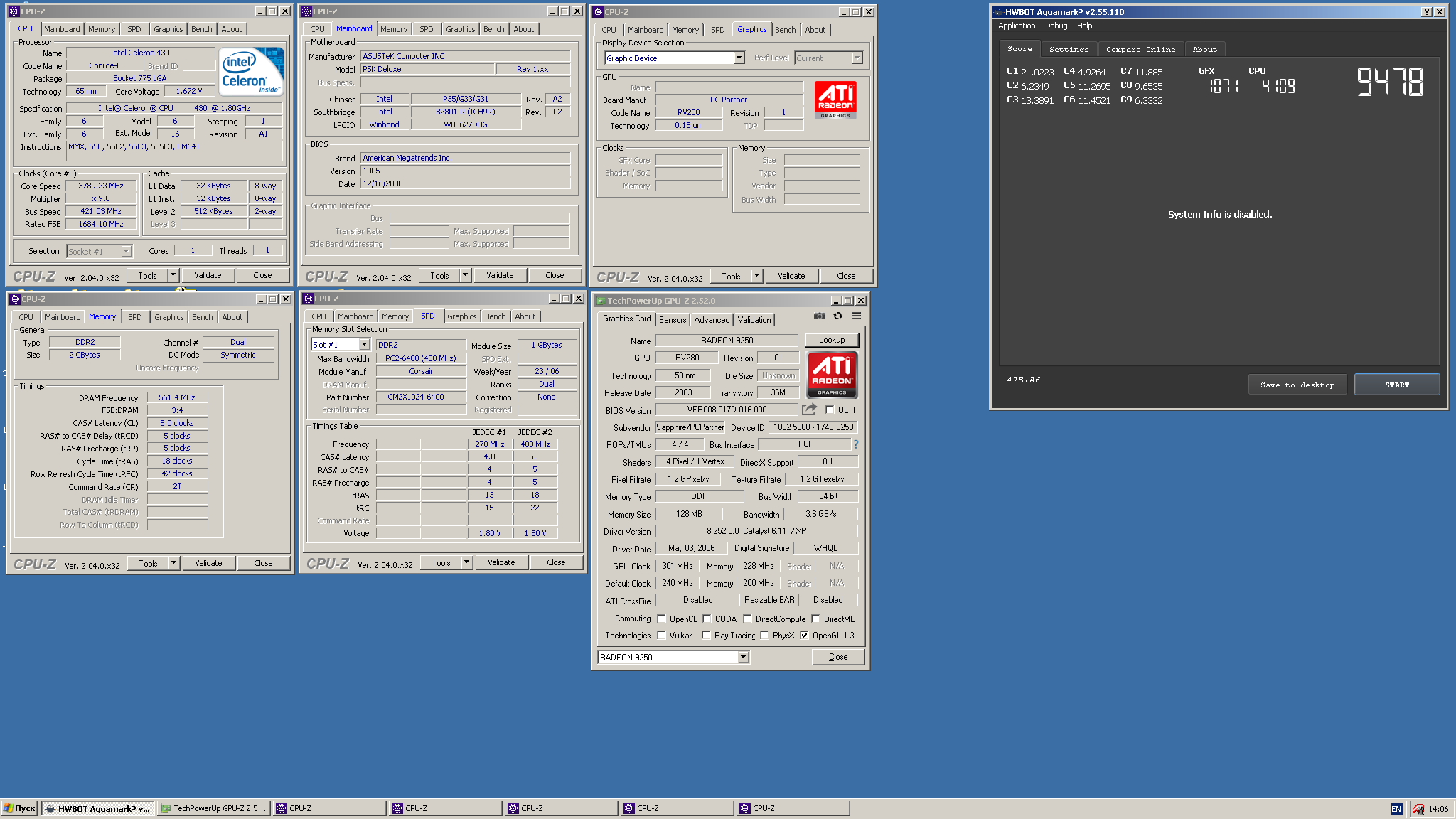1456x819 pixels.
Task: Switch to TechPowerUp GPU-Z taskbar item
Action: click(213, 808)
